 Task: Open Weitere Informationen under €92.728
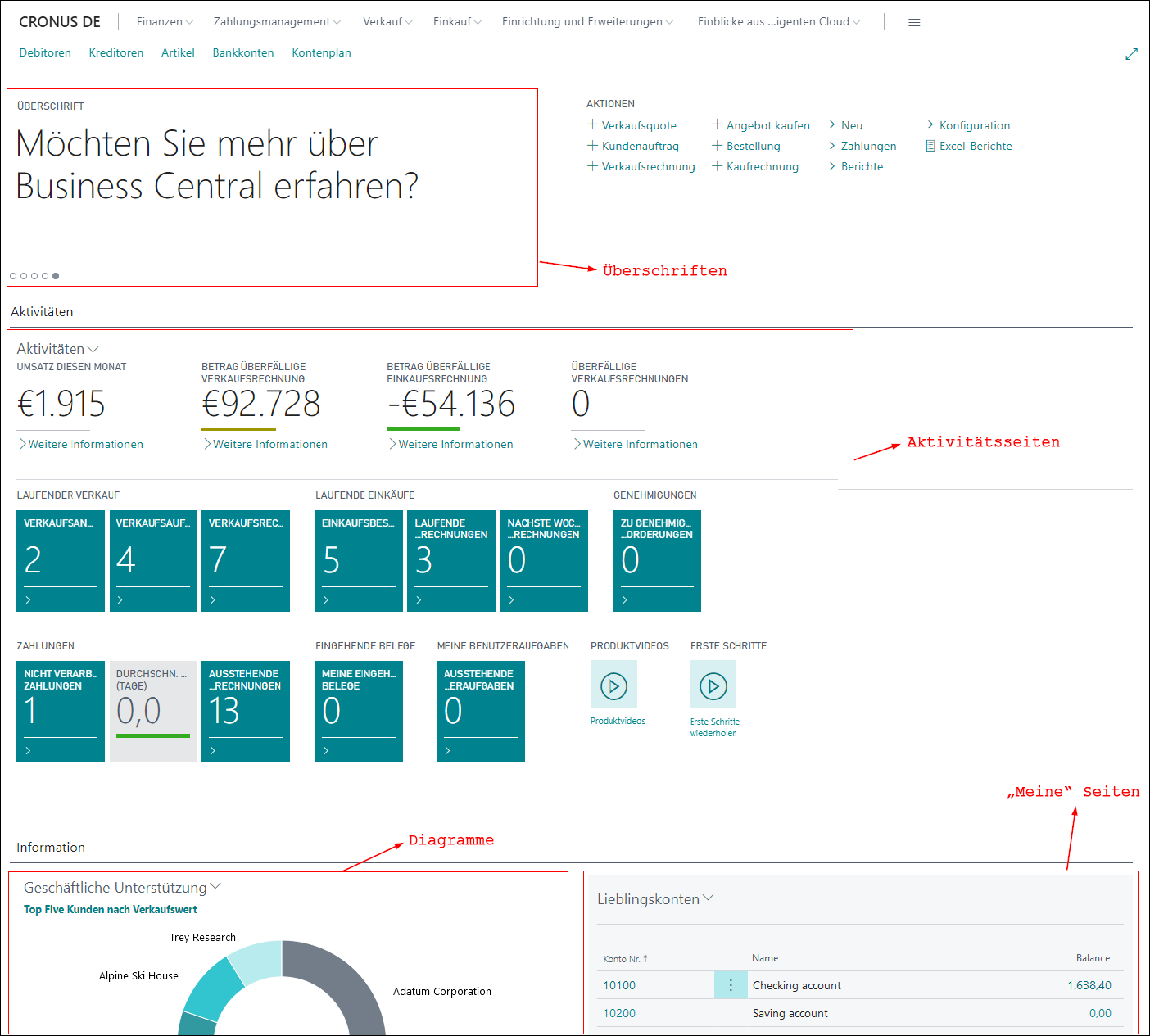point(265,444)
